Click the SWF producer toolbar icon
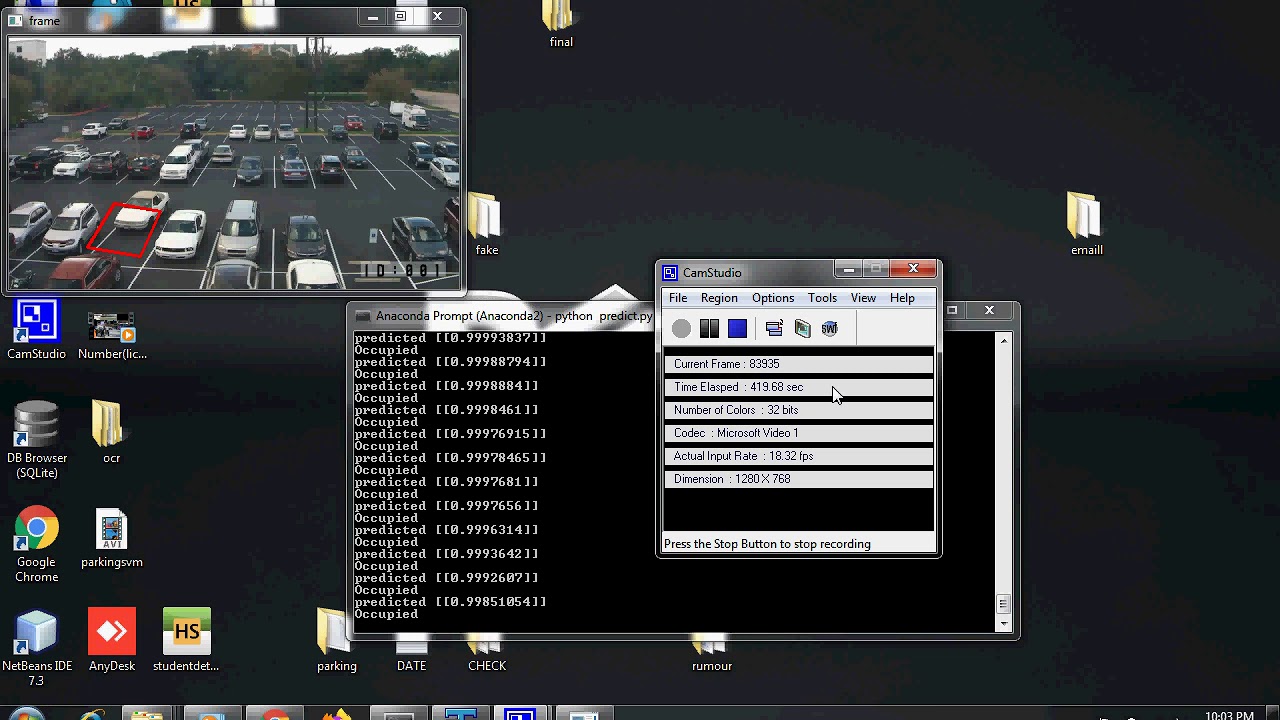 click(829, 328)
